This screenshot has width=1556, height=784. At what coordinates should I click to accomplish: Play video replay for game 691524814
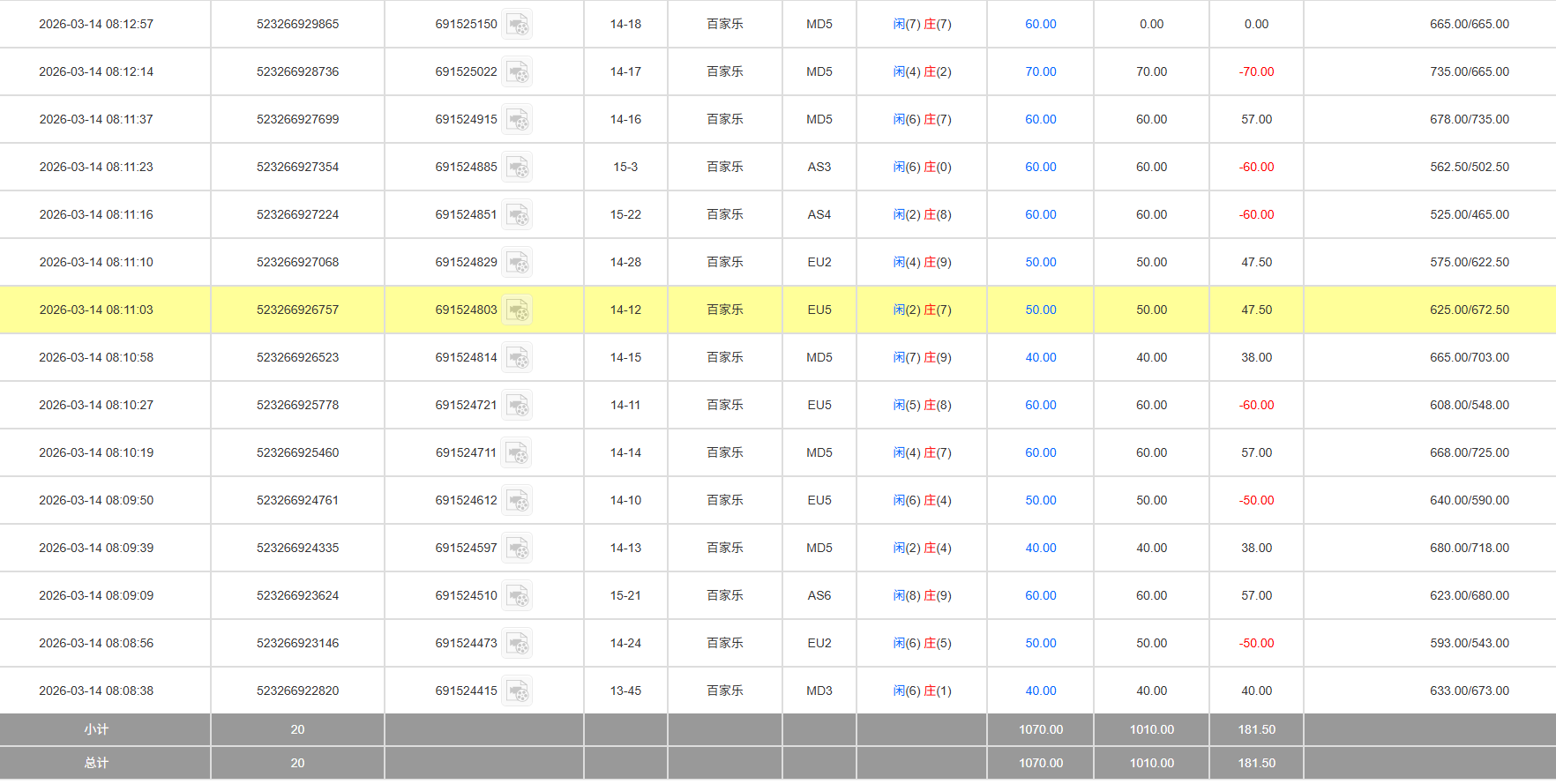(x=517, y=358)
